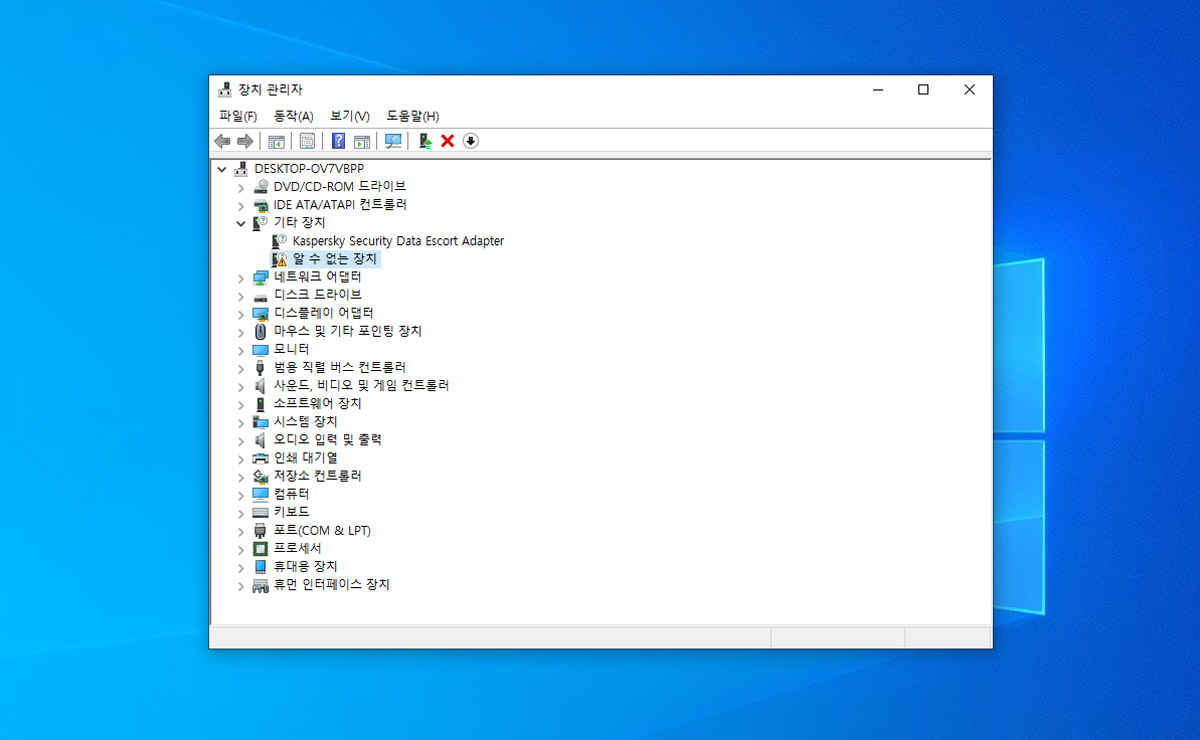Screen dimensions: 1200x740
Task: Close the 장치 관리자 window
Action: 969,90
